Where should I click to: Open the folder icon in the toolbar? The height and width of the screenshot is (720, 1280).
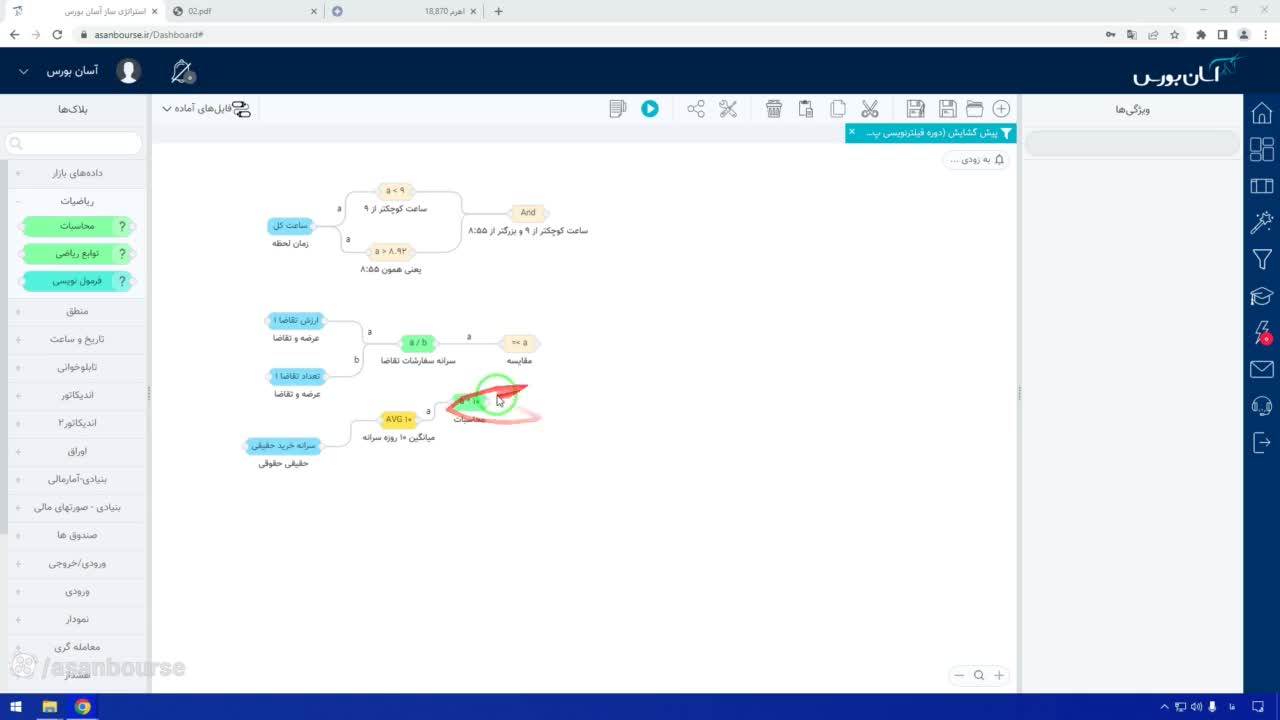tap(974, 108)
